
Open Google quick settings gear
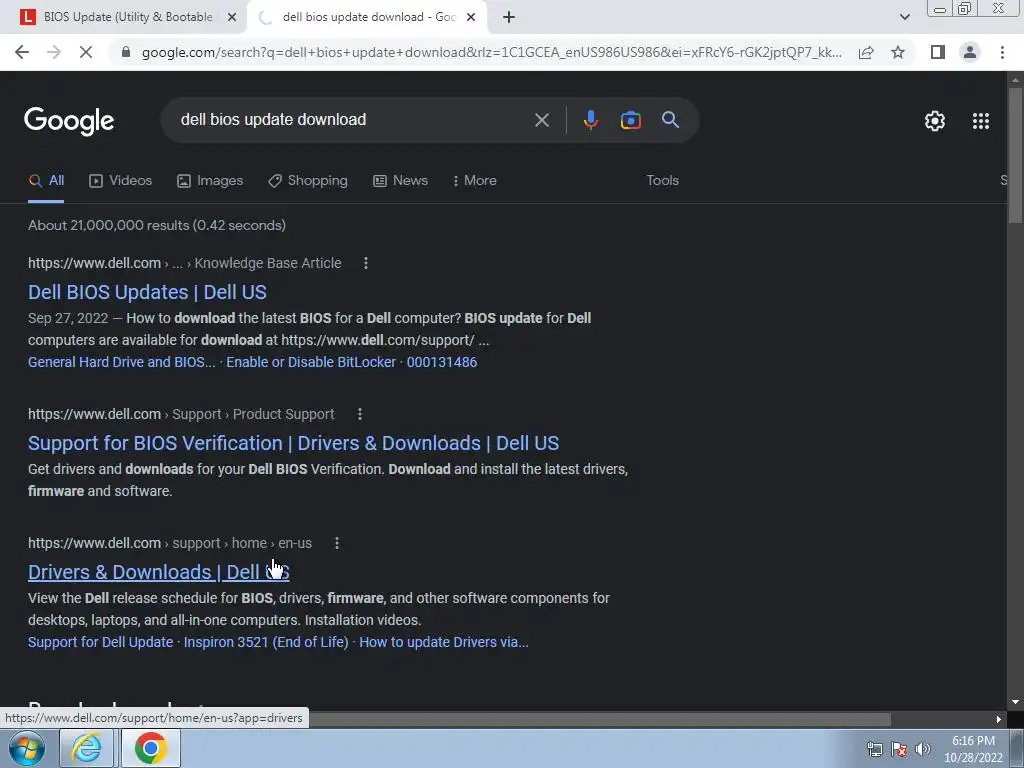click(935, 121)
